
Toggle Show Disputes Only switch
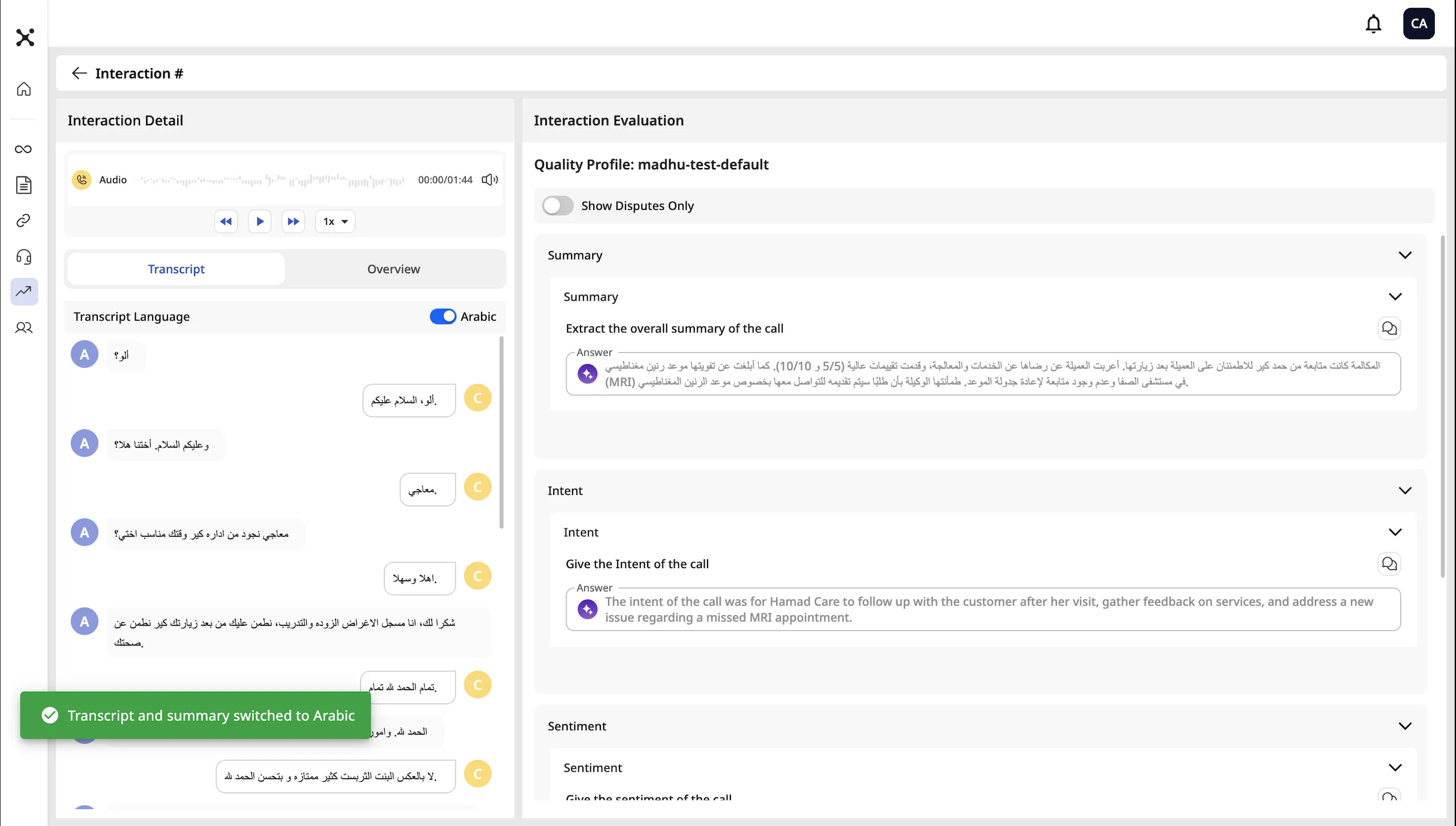click(557, 205)
